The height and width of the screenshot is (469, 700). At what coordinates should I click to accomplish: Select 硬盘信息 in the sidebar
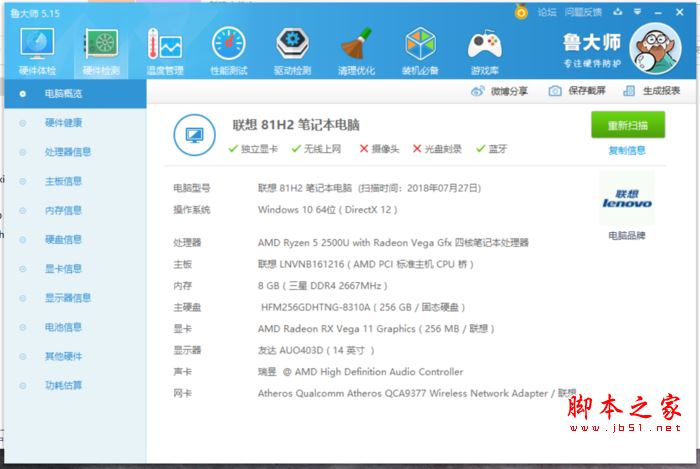pyautogui.click(x=75, y=240)
